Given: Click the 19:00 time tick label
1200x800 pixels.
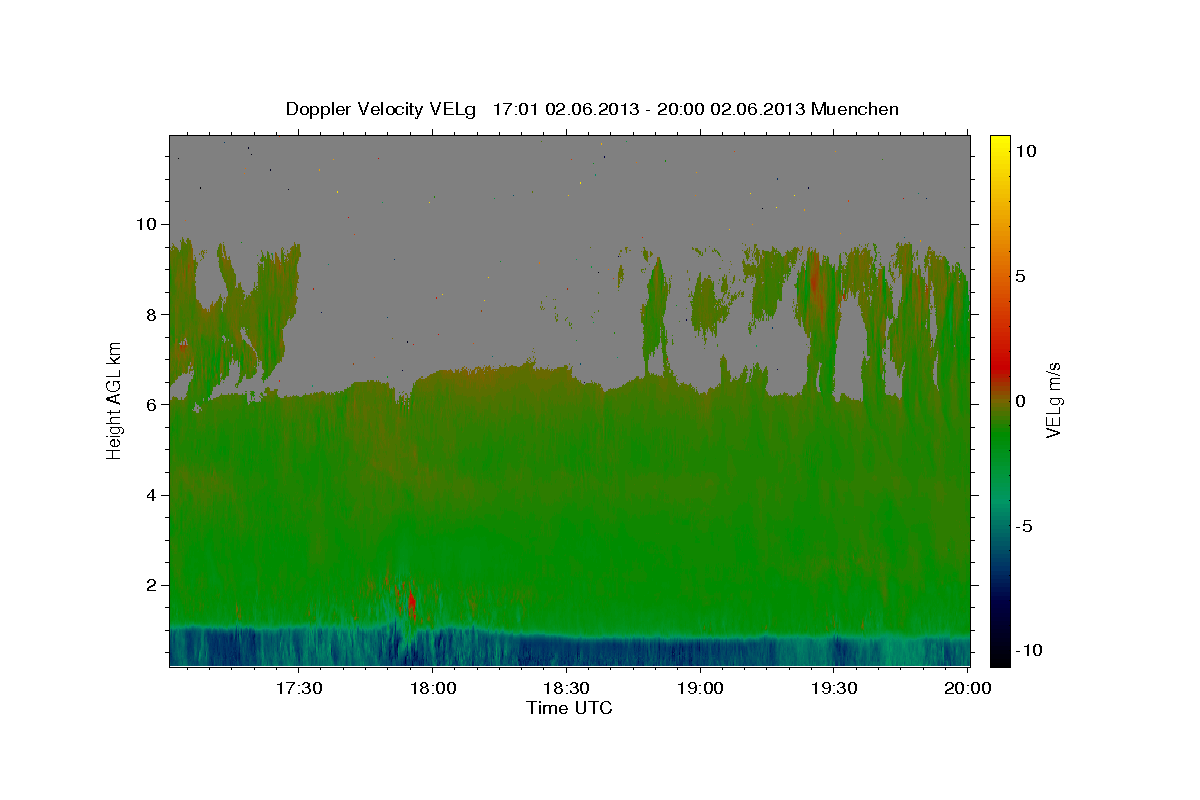Looking at the screenshot, I should point(700,688).
